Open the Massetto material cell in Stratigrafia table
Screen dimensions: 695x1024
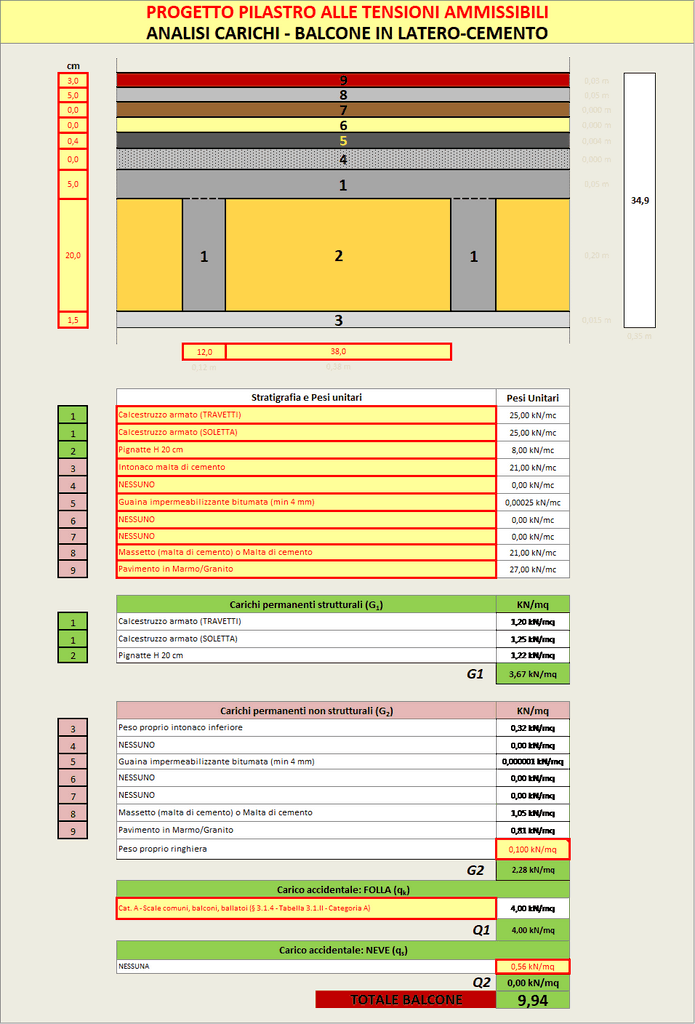(306, 552)
